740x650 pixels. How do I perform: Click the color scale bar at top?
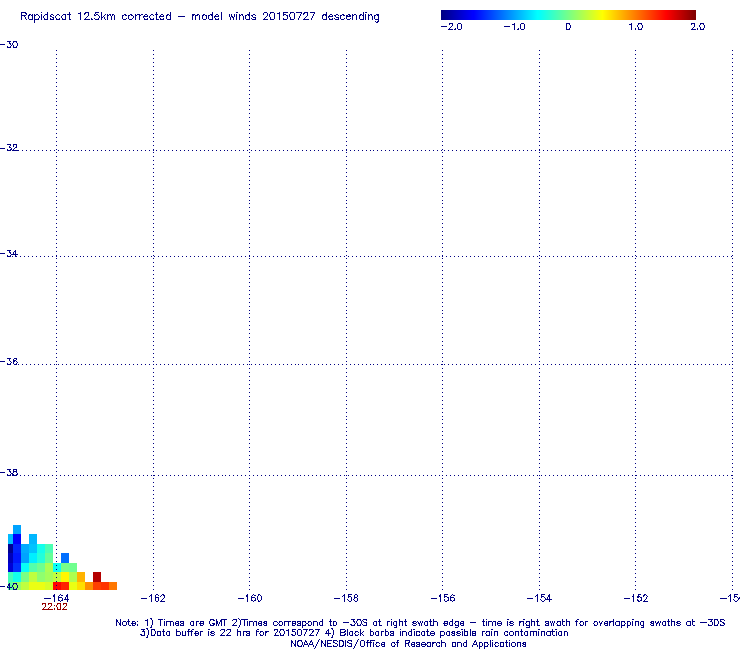click(x=568, y=15)
